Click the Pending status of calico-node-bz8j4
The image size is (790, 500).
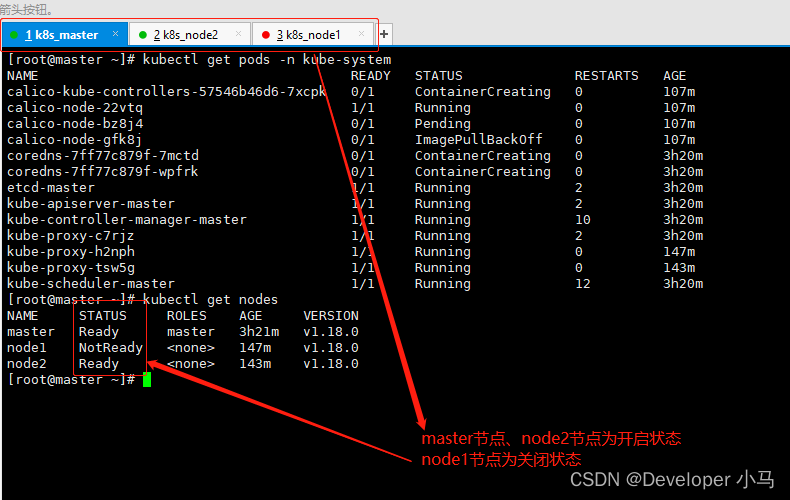[442, 124]
